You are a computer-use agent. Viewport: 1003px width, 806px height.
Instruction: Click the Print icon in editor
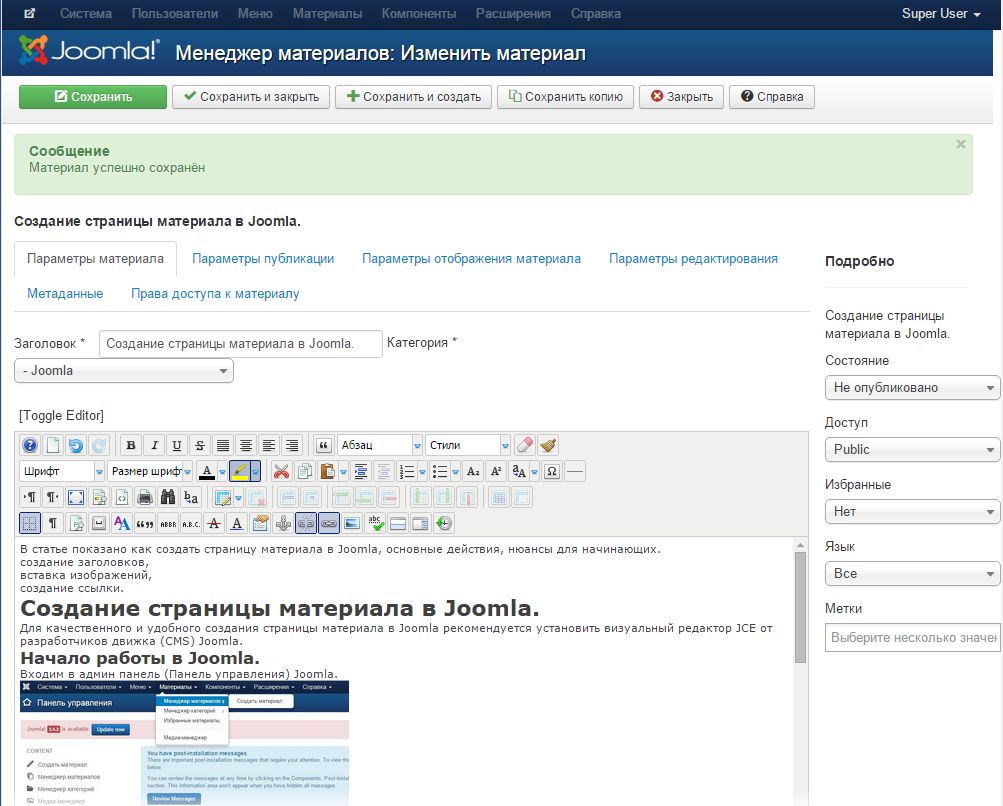(144, 497)
